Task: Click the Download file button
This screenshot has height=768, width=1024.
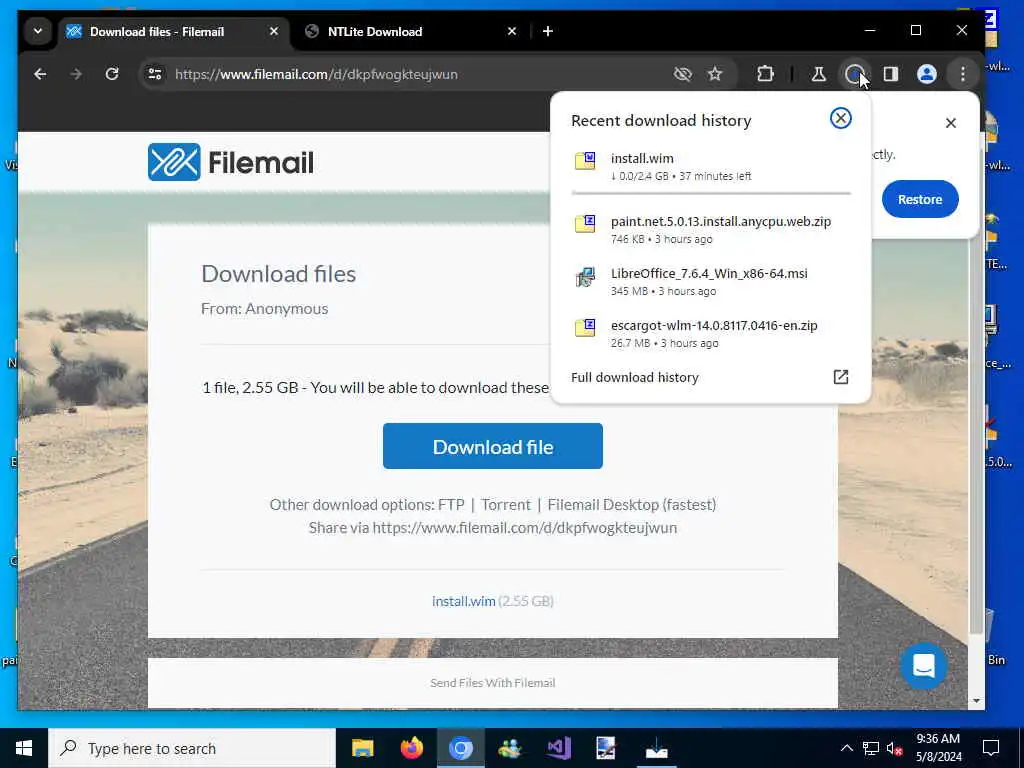Action: click(492, 446)
